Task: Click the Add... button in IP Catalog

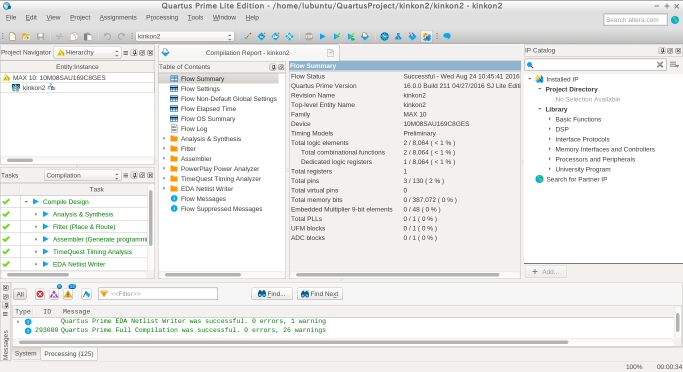Action: click(x=545, y=272)
